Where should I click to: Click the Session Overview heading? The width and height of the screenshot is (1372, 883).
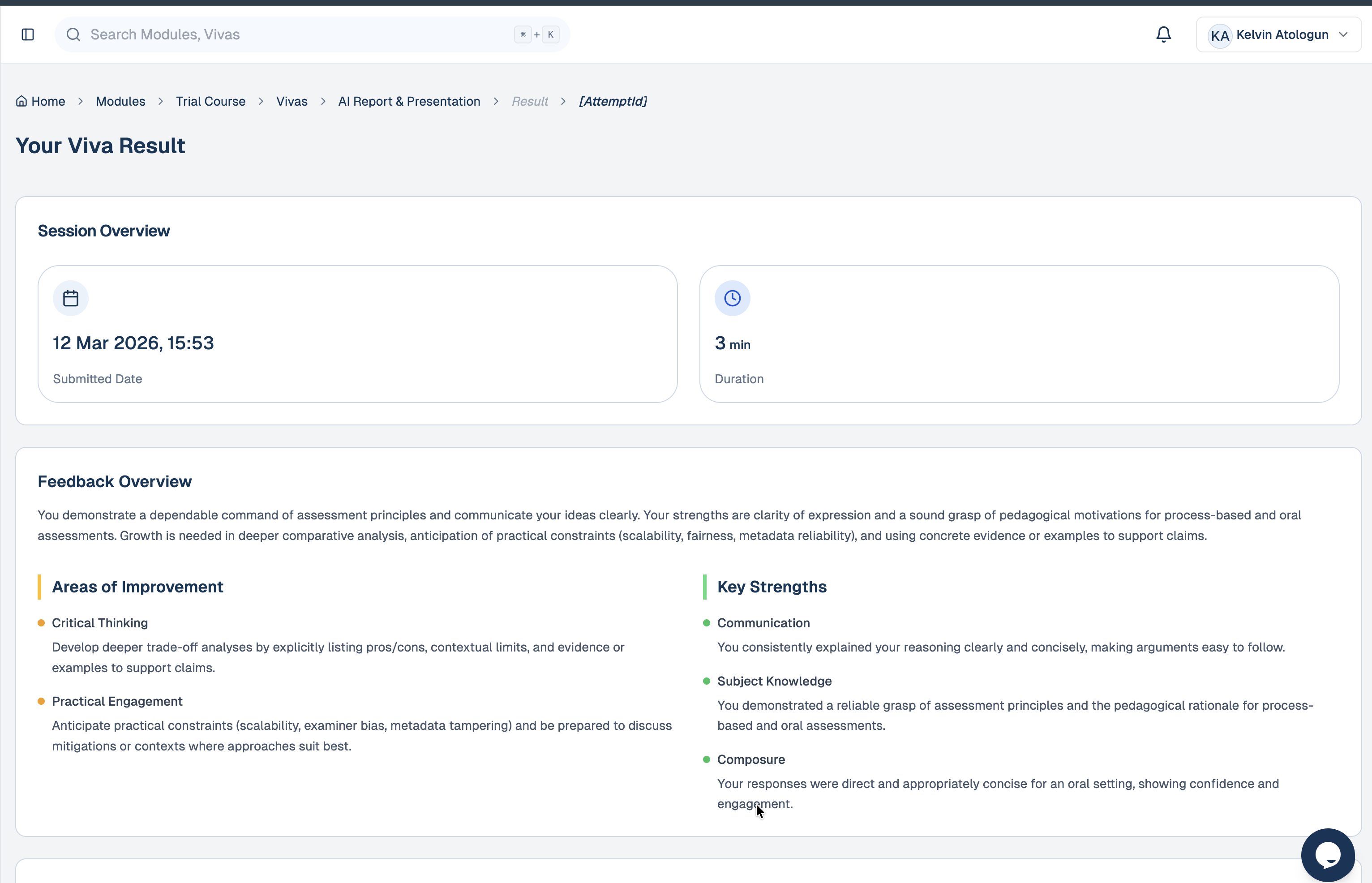click(104, 231)
